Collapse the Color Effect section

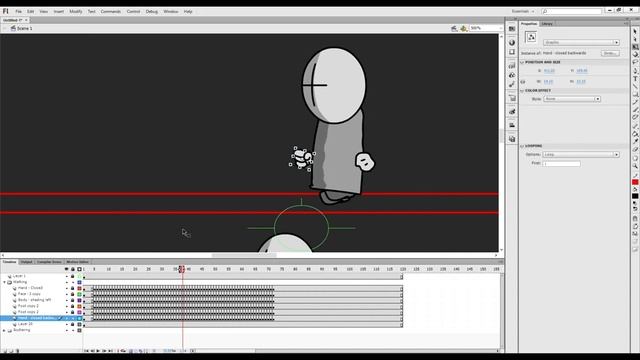(x=522, y=91)
